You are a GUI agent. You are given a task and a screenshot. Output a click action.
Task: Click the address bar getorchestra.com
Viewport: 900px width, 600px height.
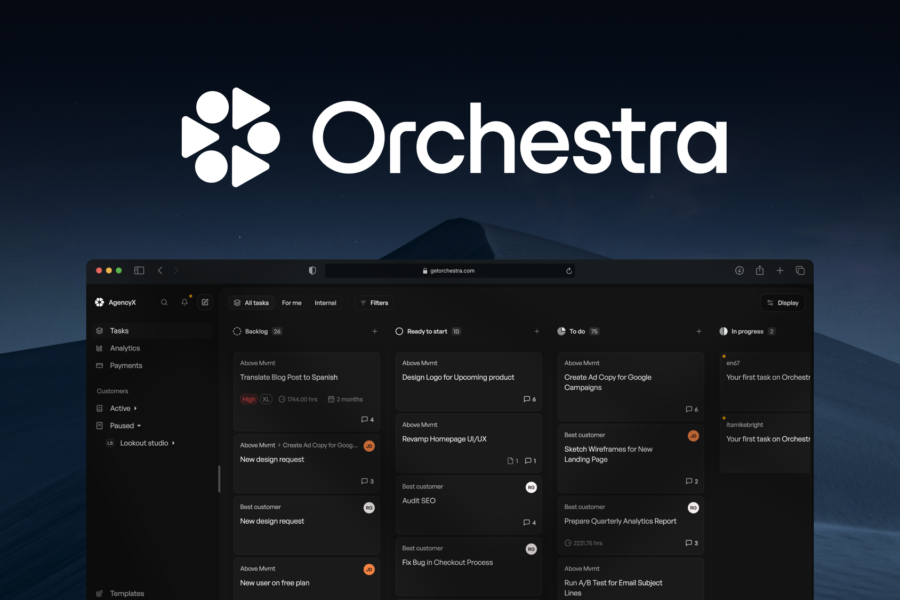[x=450, y=271]
